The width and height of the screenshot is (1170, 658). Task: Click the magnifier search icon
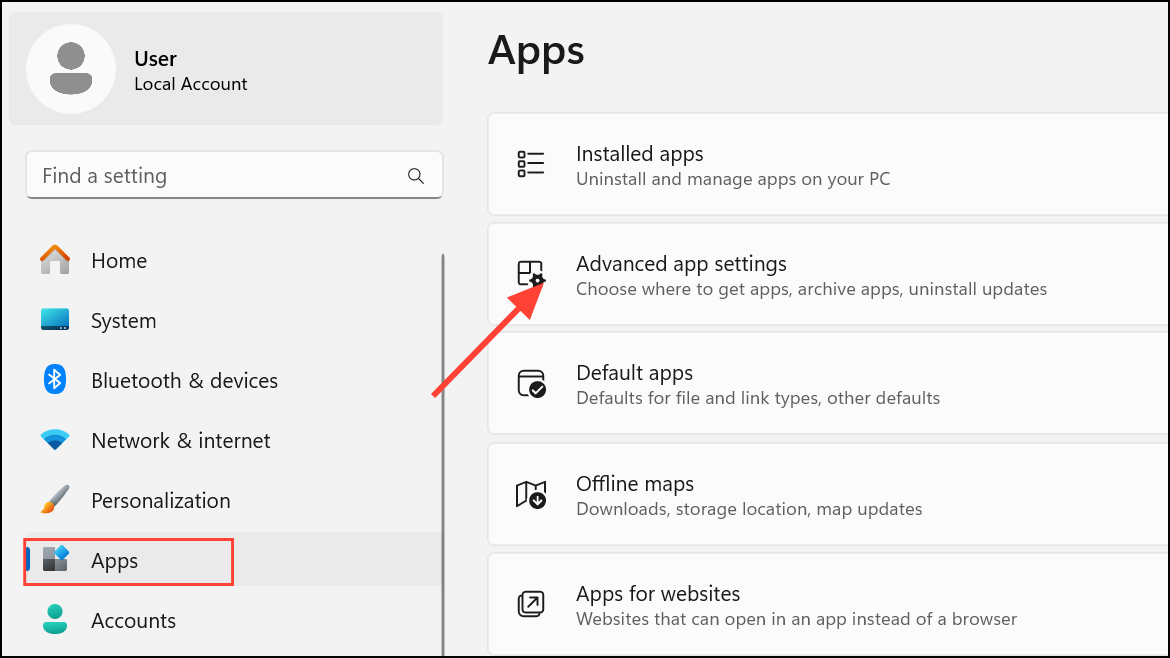coord(416,176)
